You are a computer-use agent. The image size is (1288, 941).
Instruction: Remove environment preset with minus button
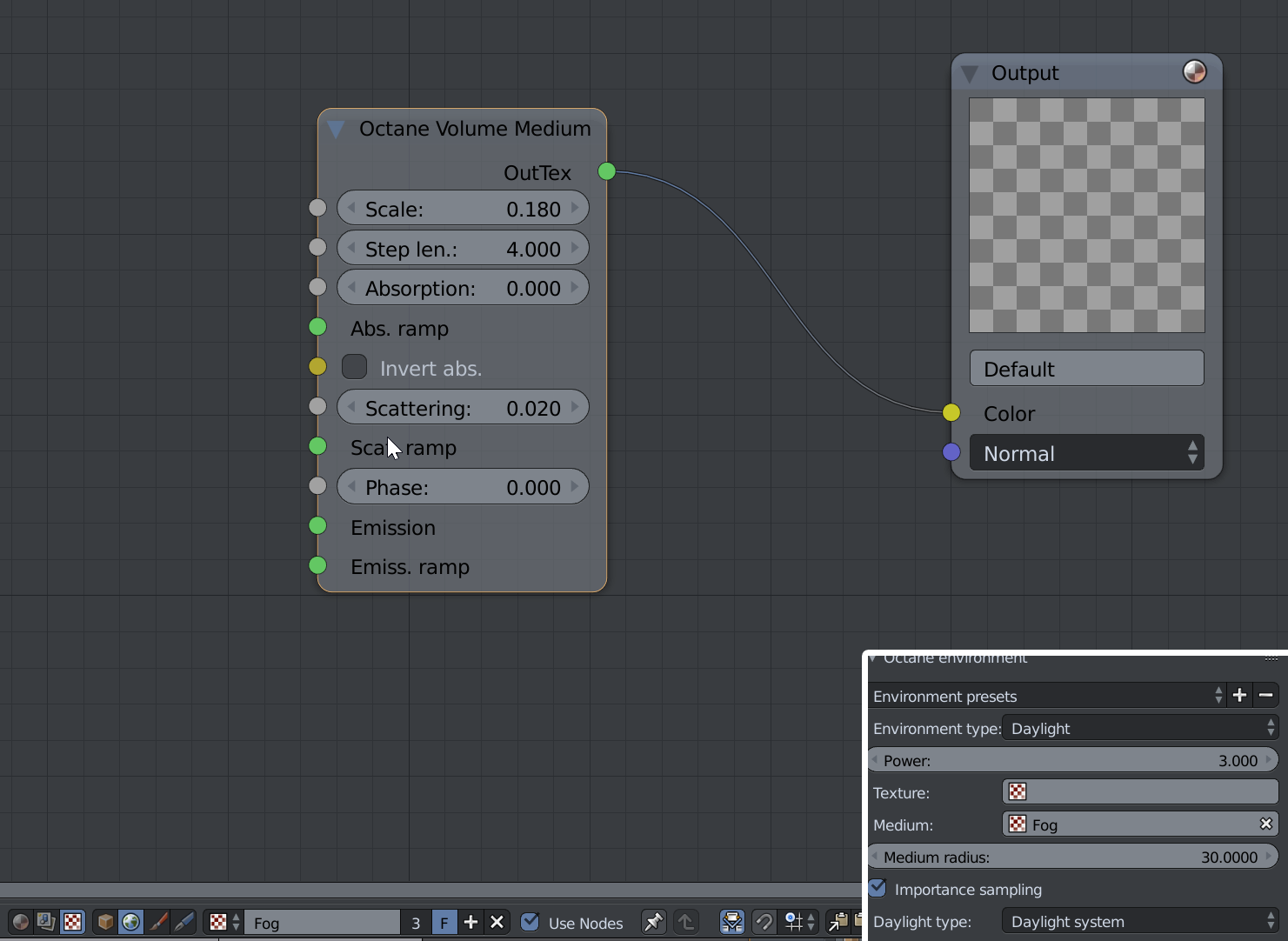coord(1266,695)
